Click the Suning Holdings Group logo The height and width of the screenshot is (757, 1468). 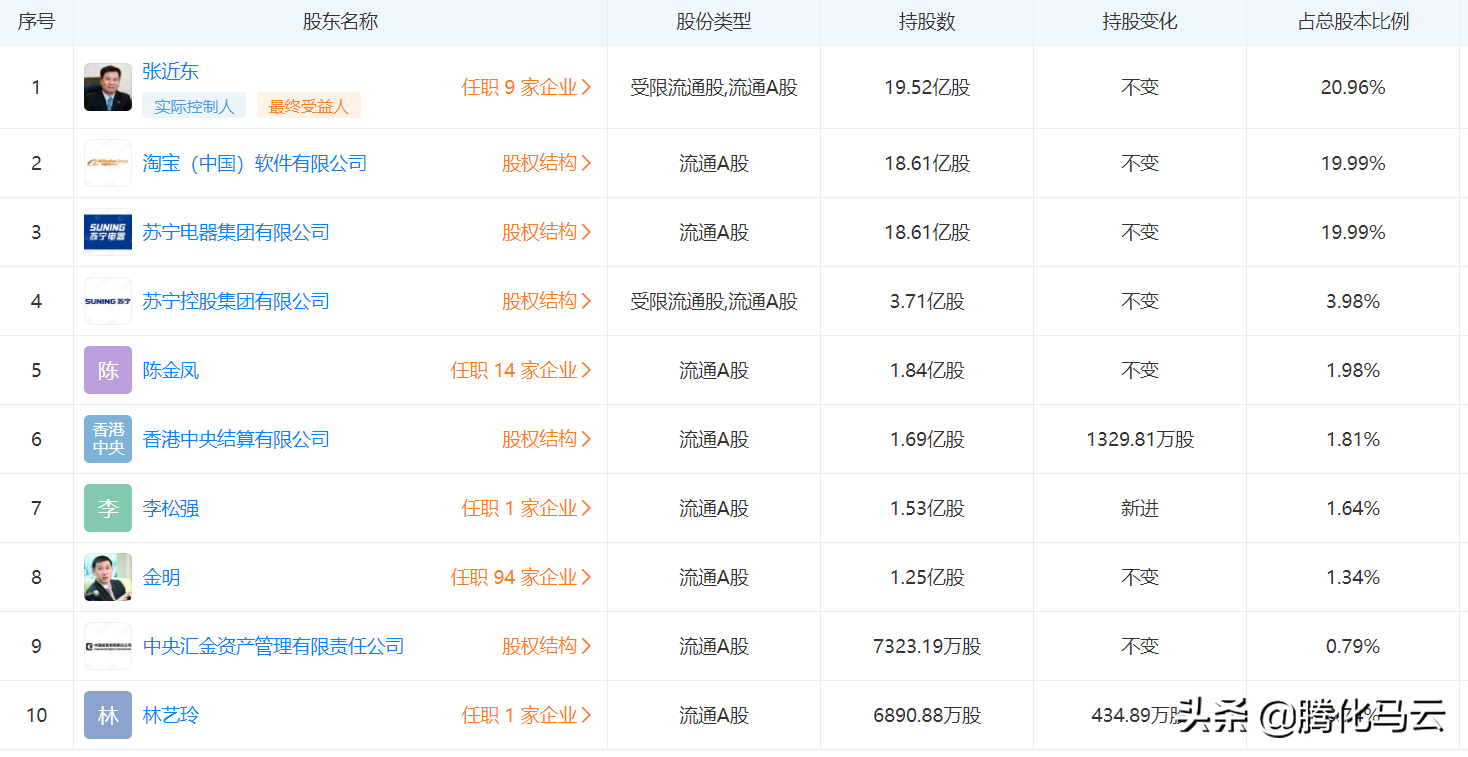(108, 301)
